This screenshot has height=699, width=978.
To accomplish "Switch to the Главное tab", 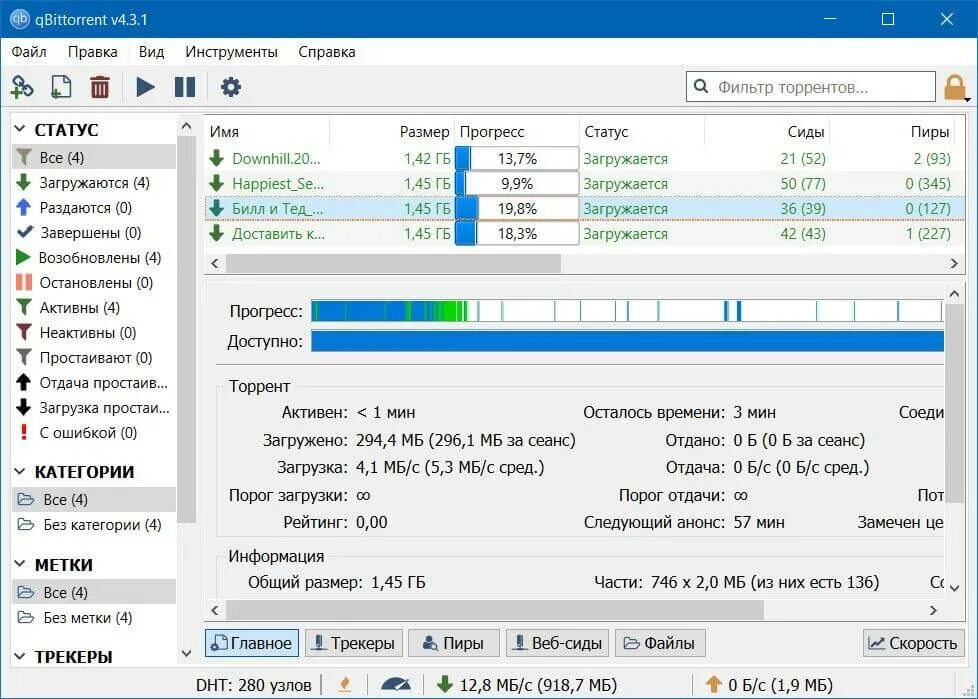I will [x=251, y=643].
